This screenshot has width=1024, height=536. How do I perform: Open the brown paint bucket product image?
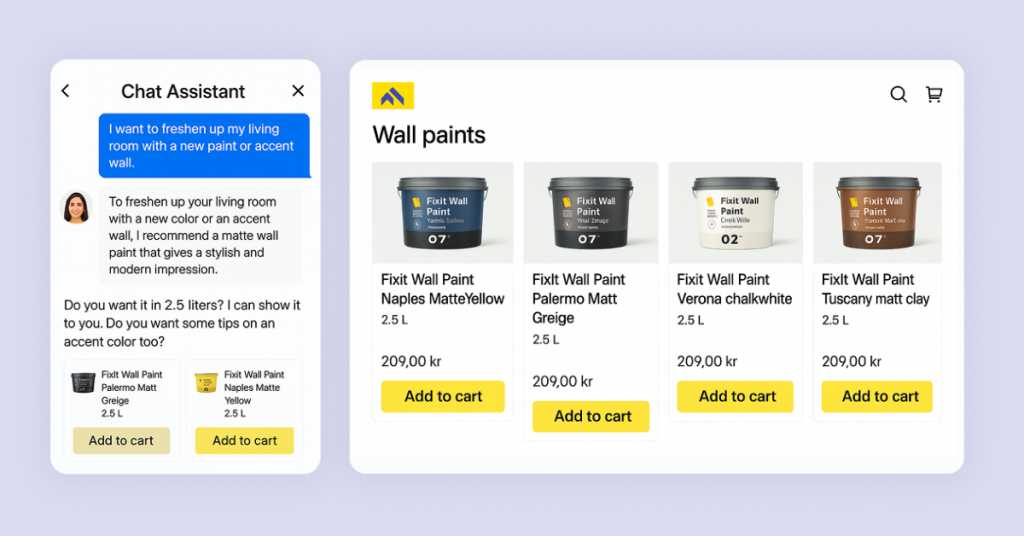(877, 213)
